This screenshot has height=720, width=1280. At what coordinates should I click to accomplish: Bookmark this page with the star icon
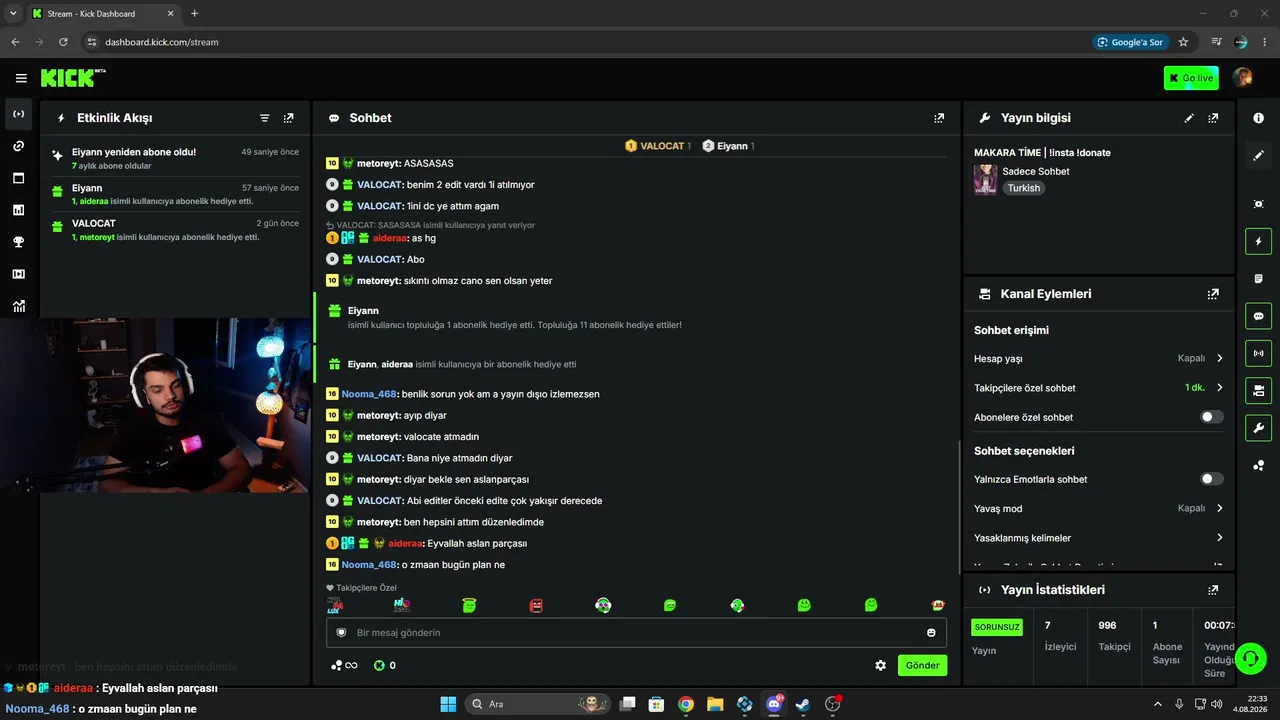coord(1184,42)
